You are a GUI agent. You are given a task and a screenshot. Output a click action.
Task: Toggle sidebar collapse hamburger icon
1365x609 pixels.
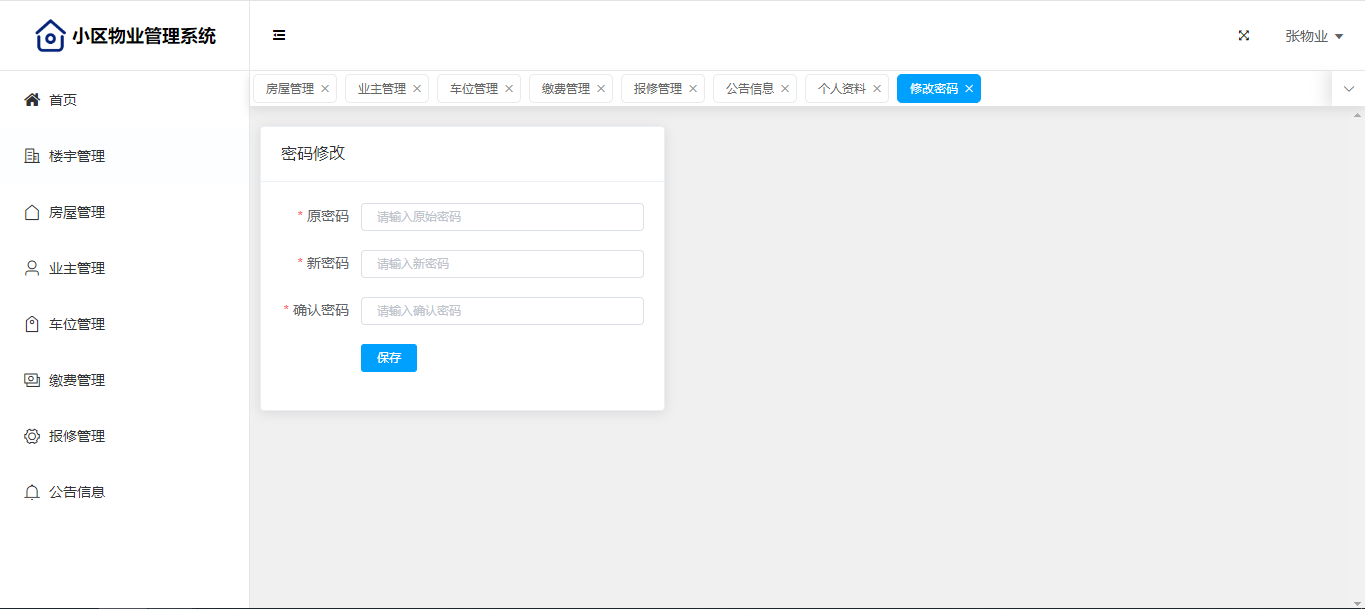279,35
